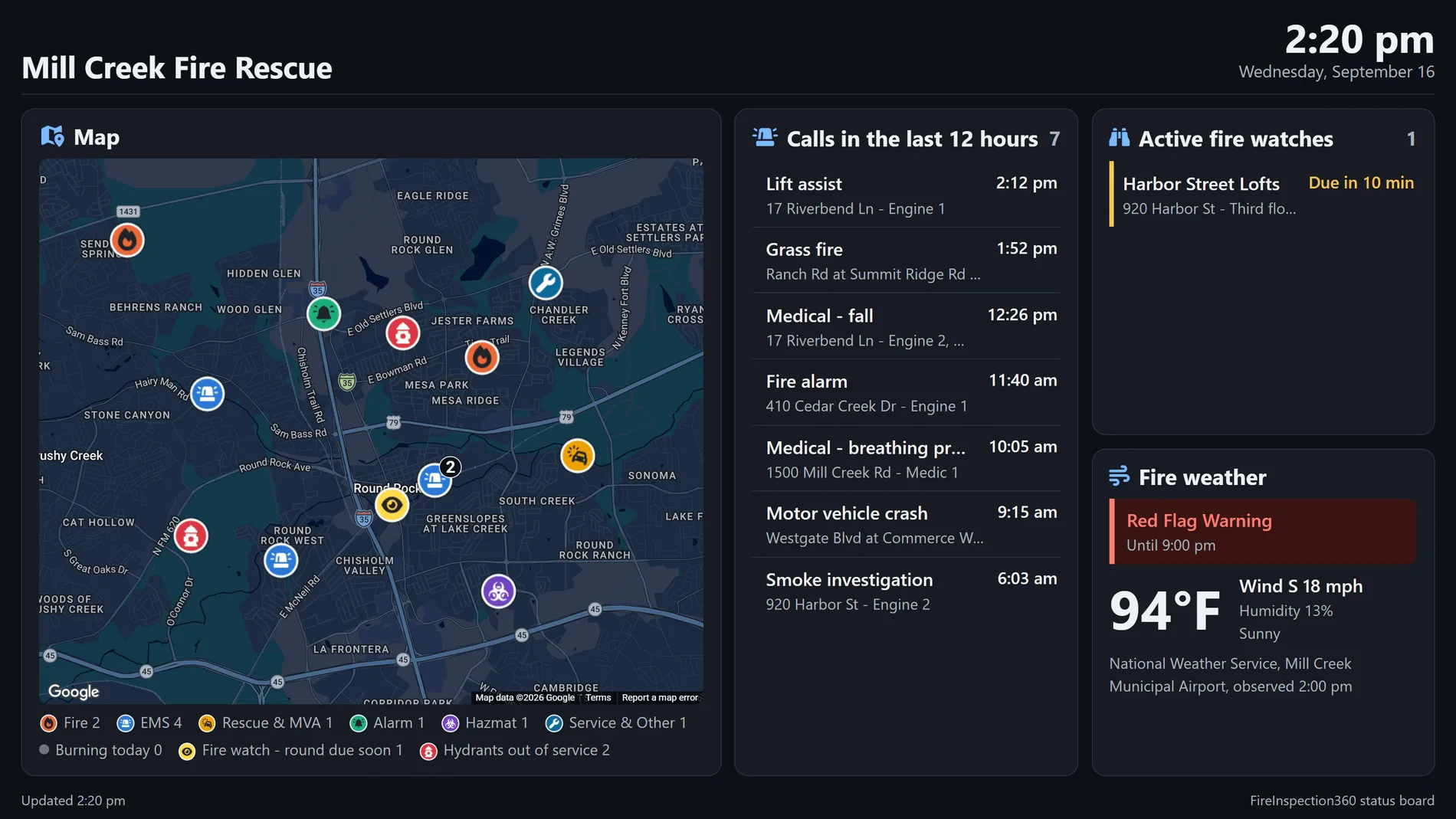Click the wrench service marker near Chandler Creek
The image size is (1456, 819).
pos(546,283)
